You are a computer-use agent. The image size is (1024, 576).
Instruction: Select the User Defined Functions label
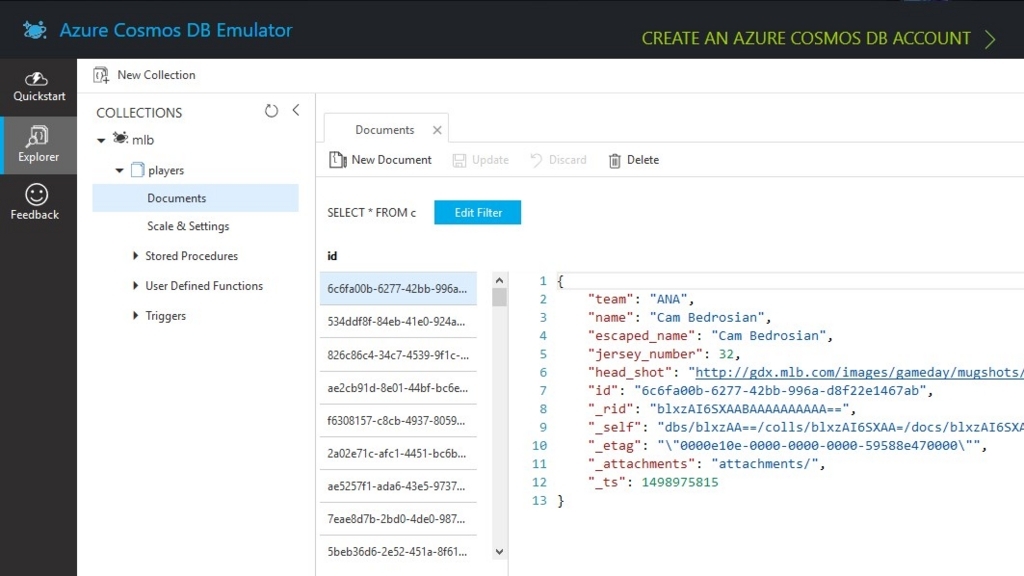[x=204, y=285]
